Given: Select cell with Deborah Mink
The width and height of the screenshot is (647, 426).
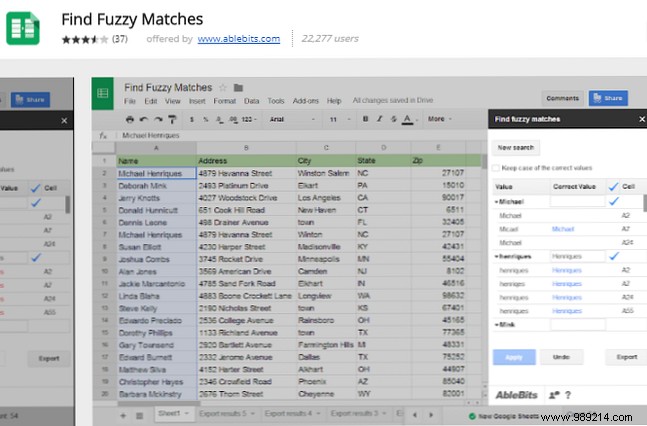Looking at the screenshot, I should 156,186.
